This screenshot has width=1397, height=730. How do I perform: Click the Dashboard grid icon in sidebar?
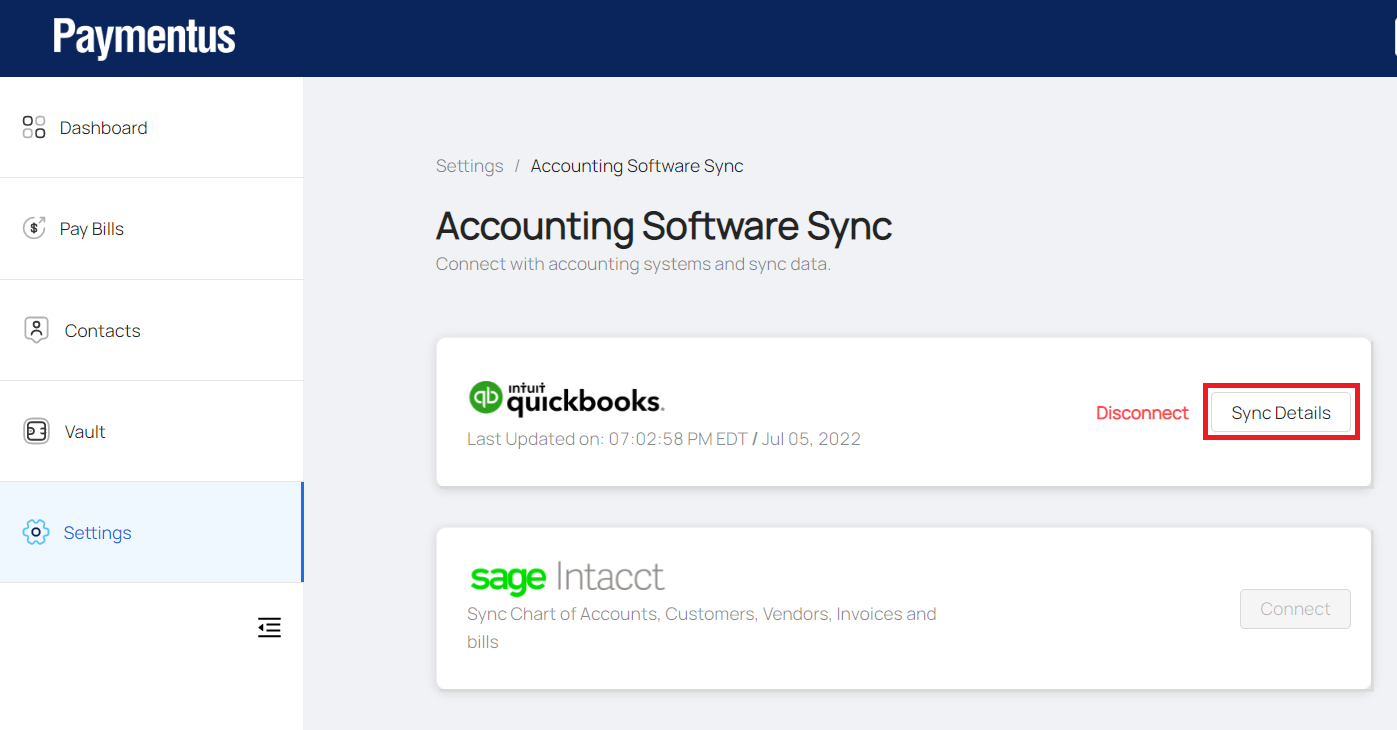point(34,127)
